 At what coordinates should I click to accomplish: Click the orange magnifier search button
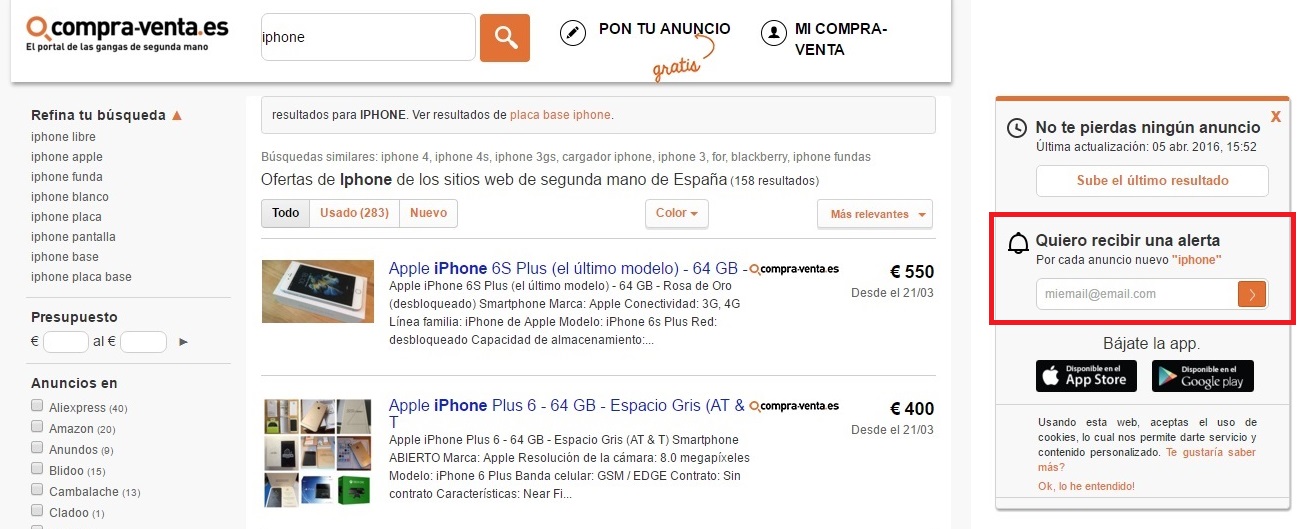pos(505,38)
